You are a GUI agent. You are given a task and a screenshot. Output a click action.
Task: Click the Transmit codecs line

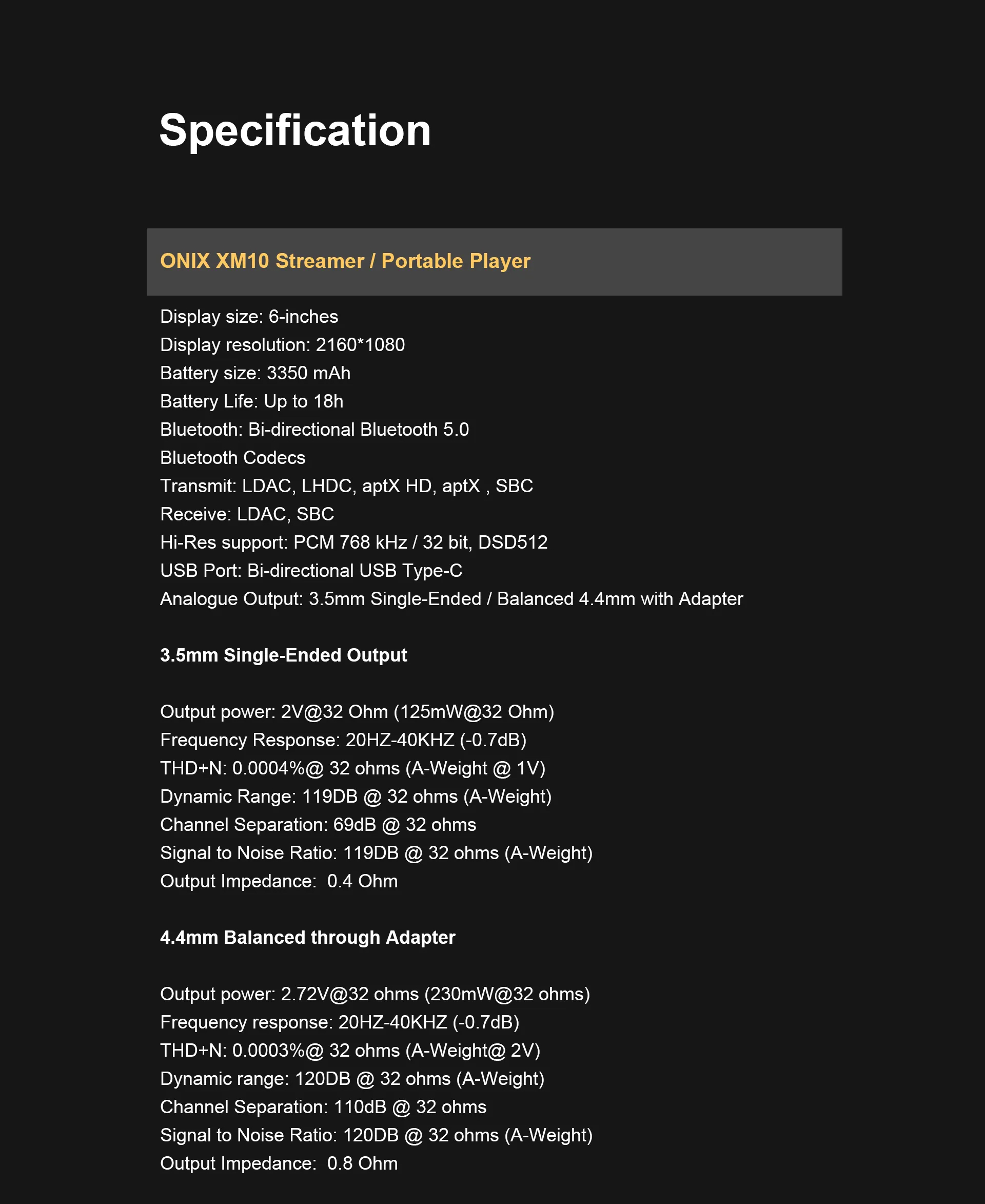[346, 486]
